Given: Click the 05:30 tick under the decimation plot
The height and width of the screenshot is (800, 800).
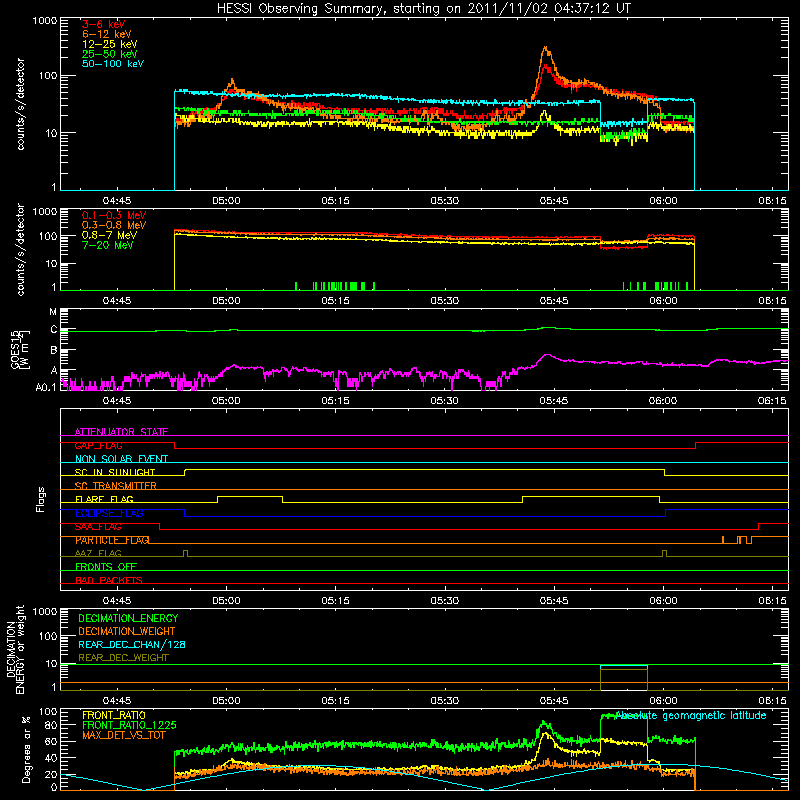Looking at the screenshot, I should 444,701.
